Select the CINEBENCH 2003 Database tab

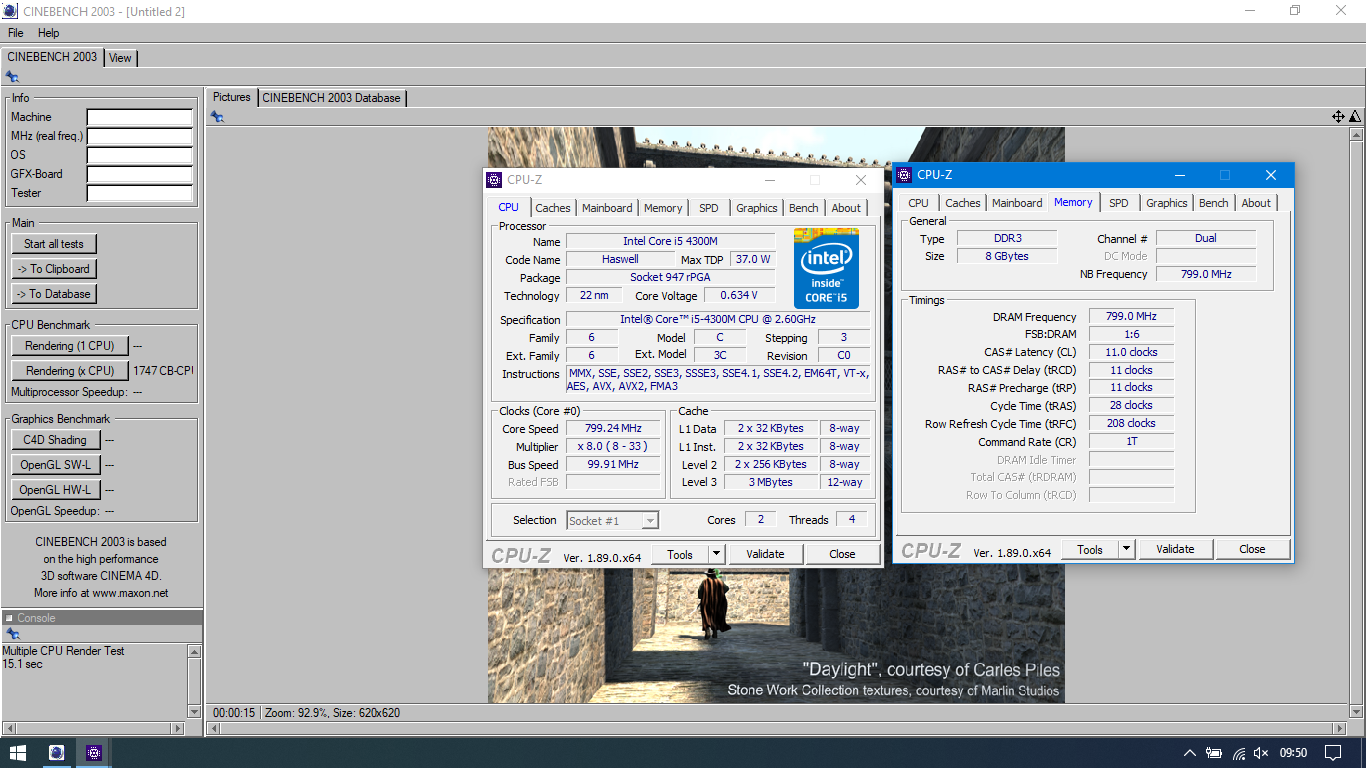point(332,98)
